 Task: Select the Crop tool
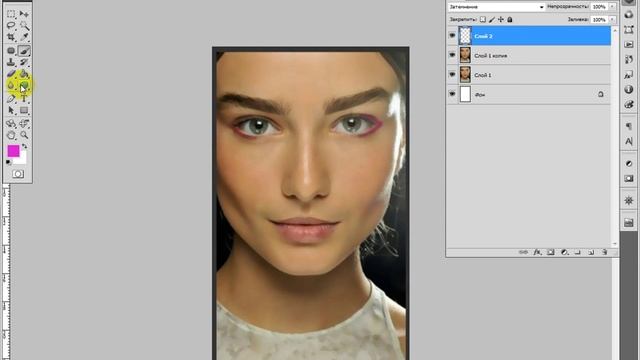point(11,37)
